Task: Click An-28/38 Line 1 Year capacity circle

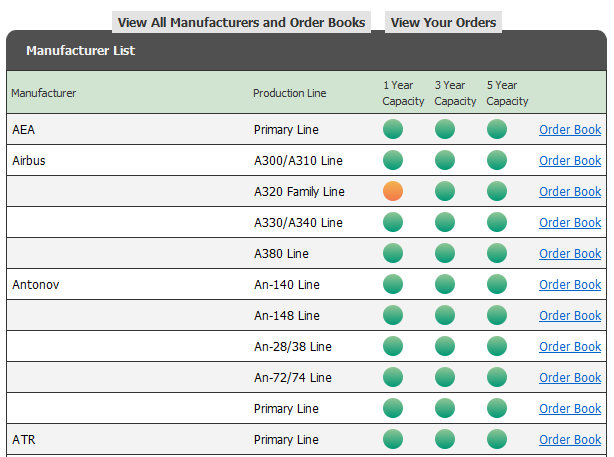Action: (x=393, y=346)
